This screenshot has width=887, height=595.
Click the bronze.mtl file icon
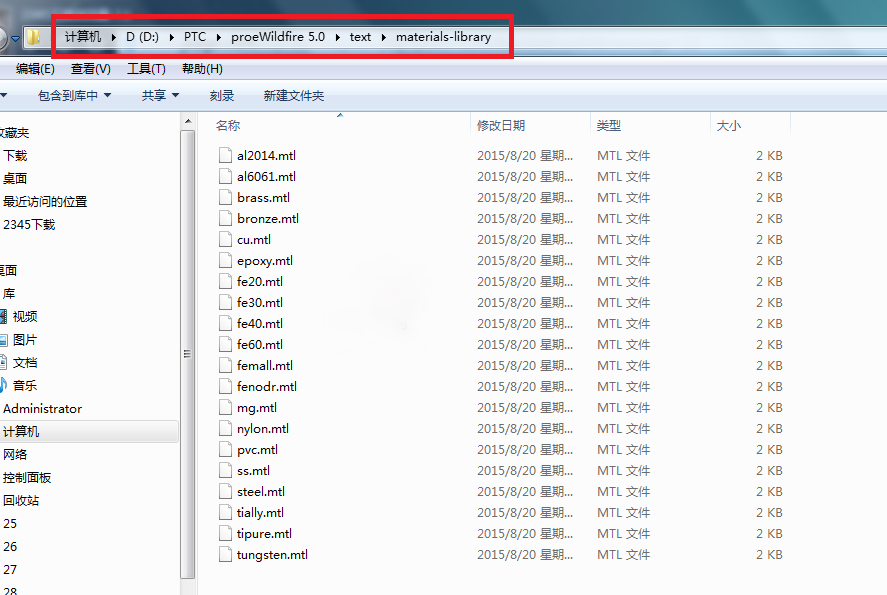pos(225,218)
